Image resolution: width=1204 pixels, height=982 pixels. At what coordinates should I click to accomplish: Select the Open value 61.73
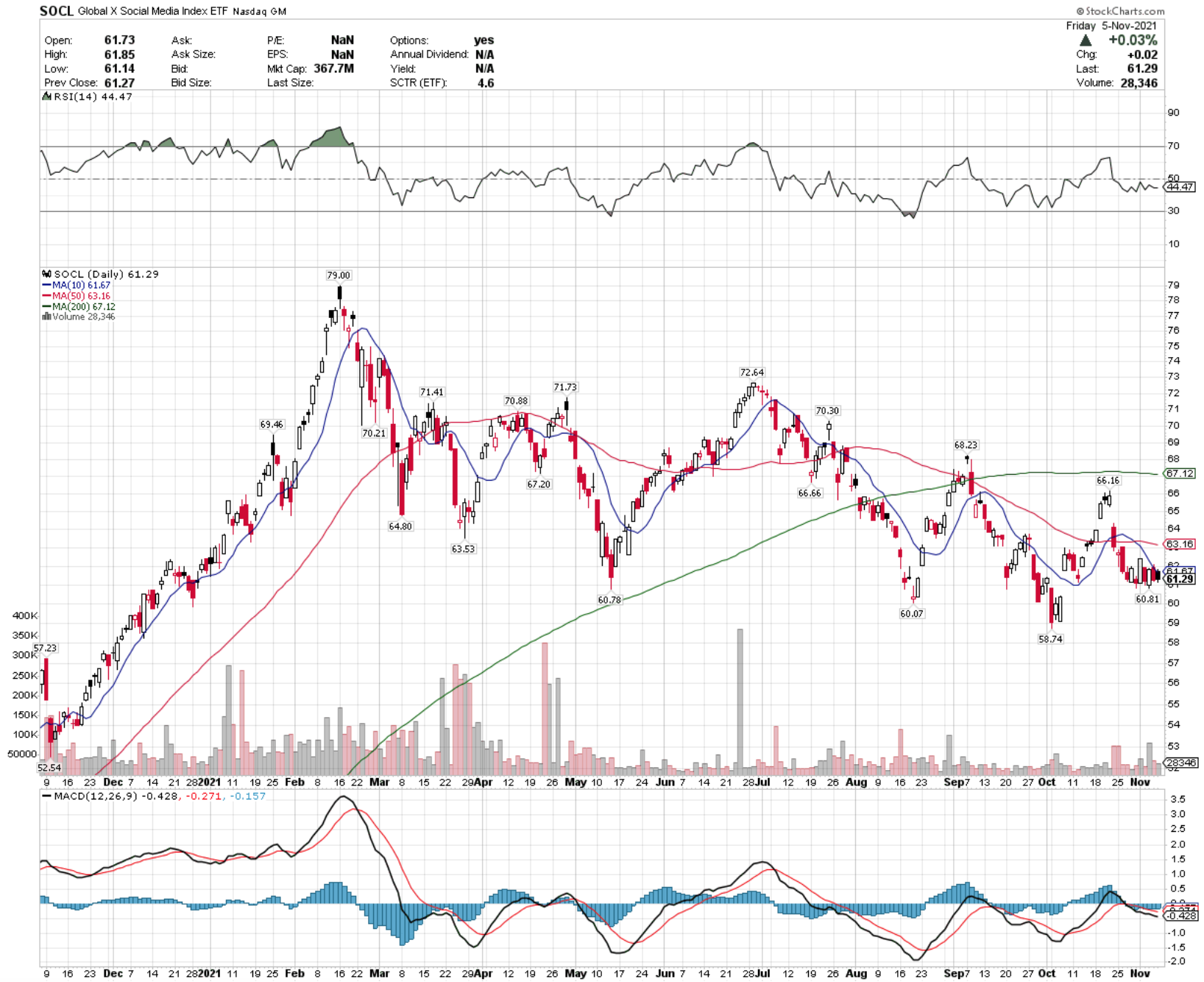click(119, 40)
